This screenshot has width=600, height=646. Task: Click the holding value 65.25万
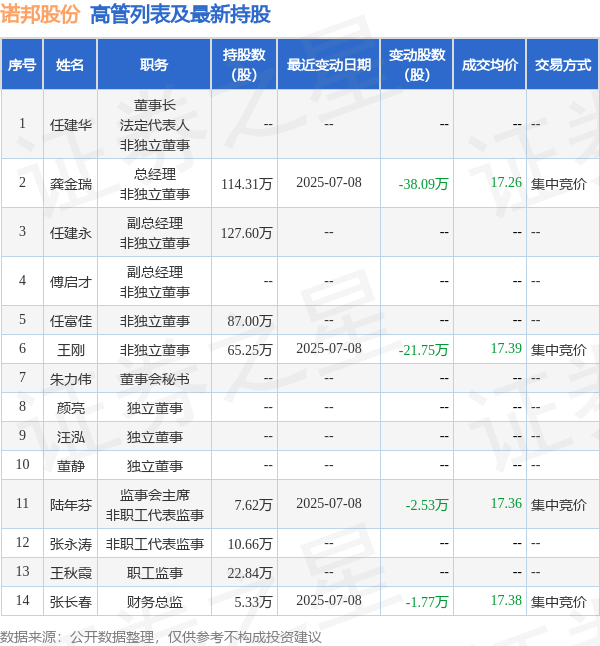pos(250,350)
